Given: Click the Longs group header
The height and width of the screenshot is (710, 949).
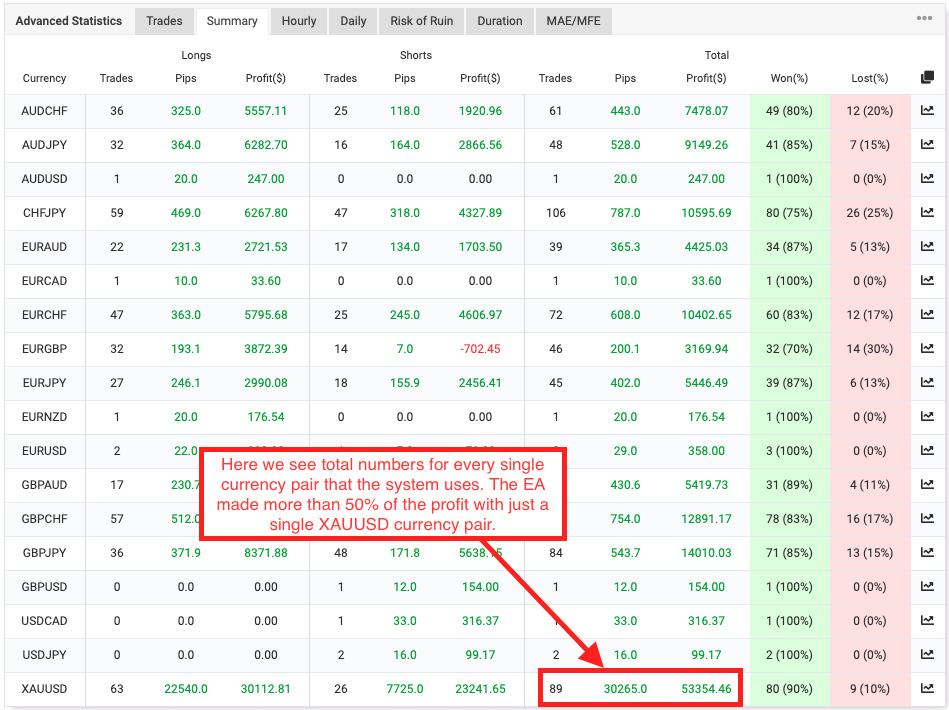Looking at the screenshot, I should tap(196, 55).
